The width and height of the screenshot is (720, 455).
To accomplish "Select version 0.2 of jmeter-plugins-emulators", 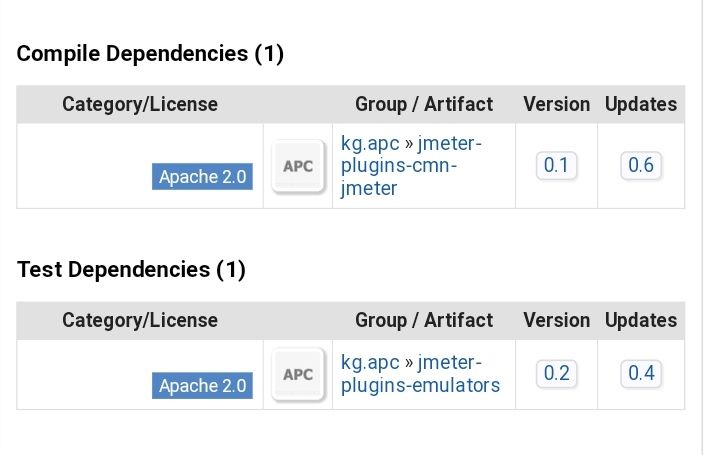I will pos(556,373).
